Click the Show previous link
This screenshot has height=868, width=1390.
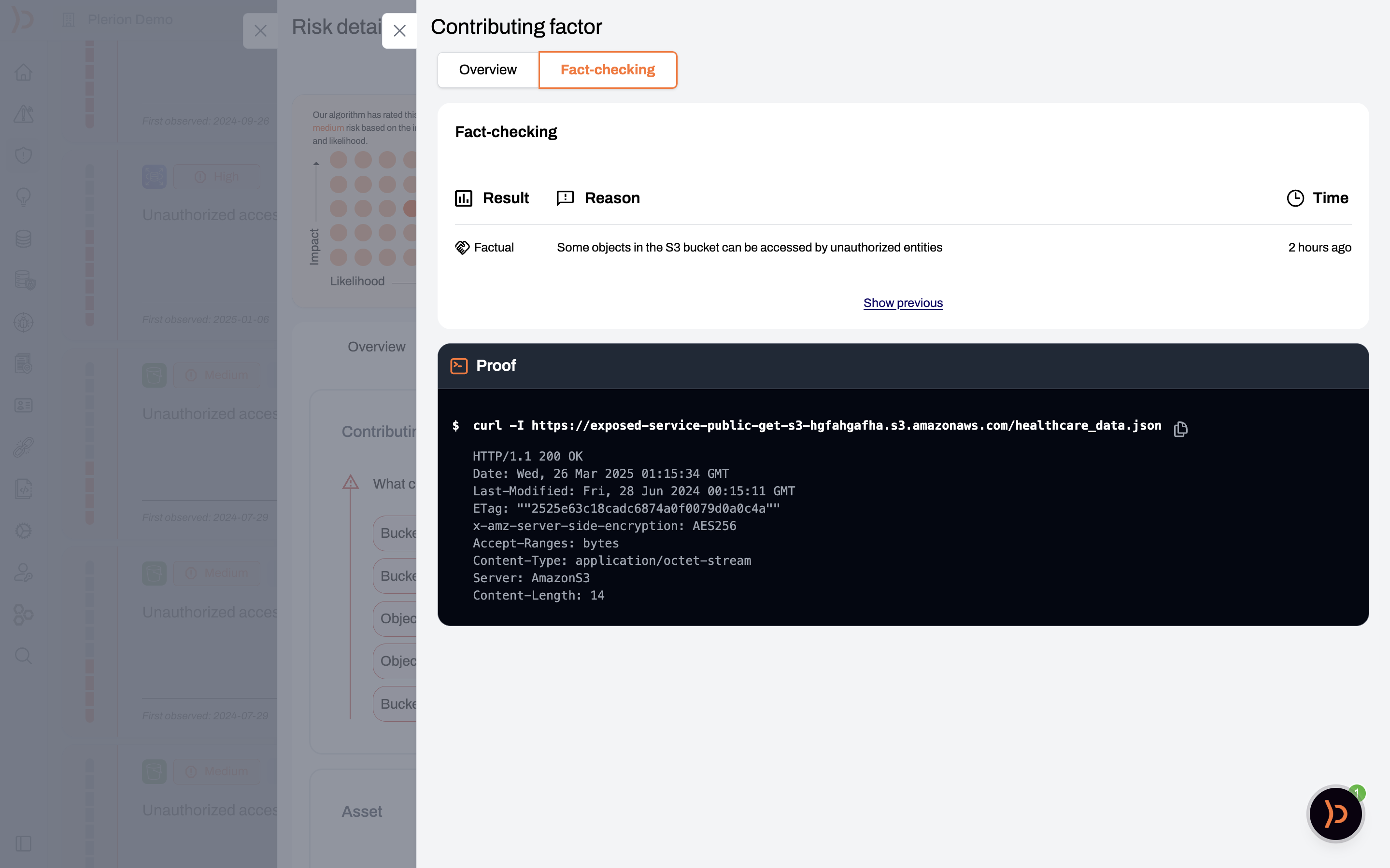(903, 303)
